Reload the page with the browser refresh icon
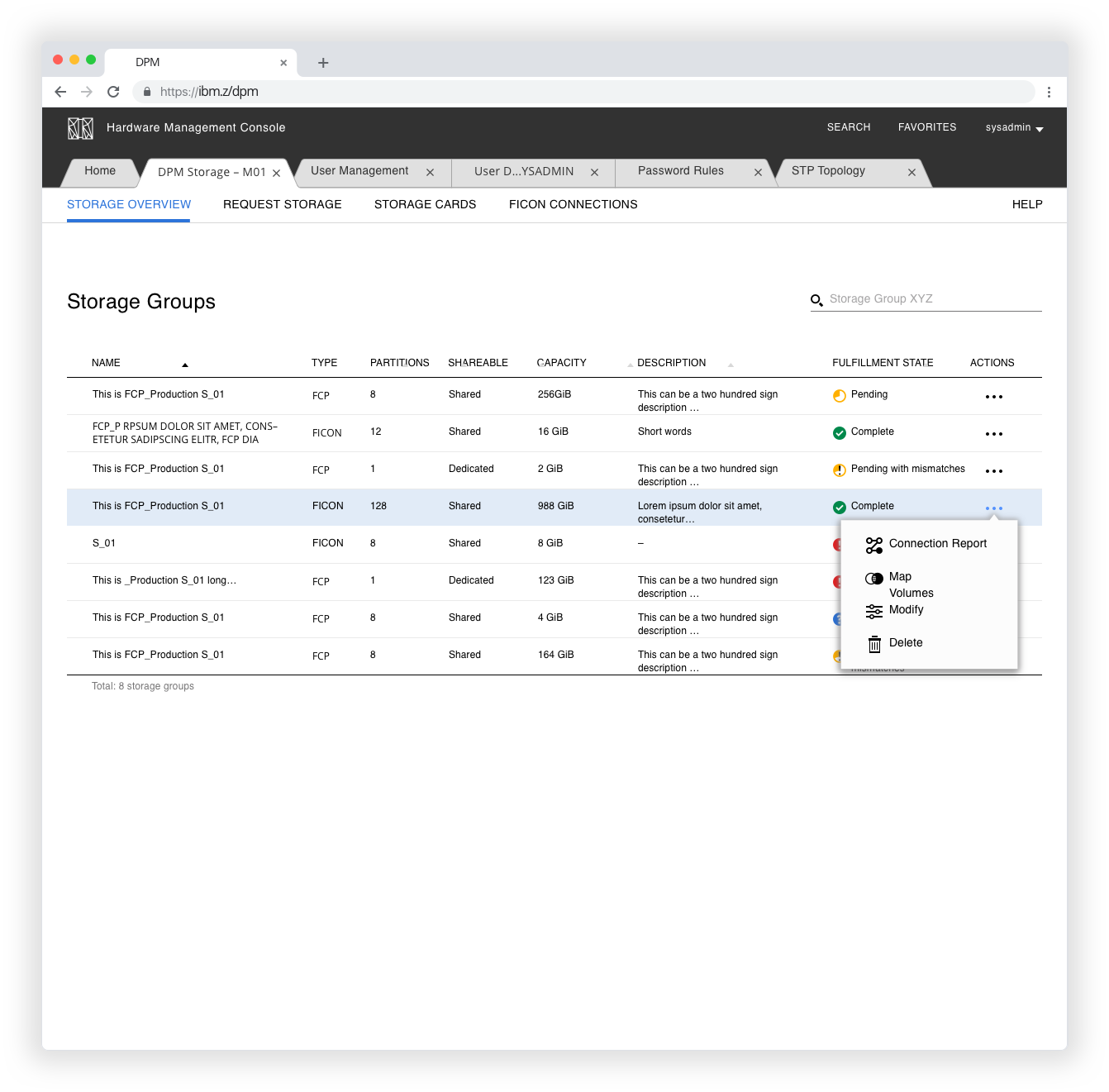The height and width of the screenshot is (1092, 1109). [x=113, y=92]
